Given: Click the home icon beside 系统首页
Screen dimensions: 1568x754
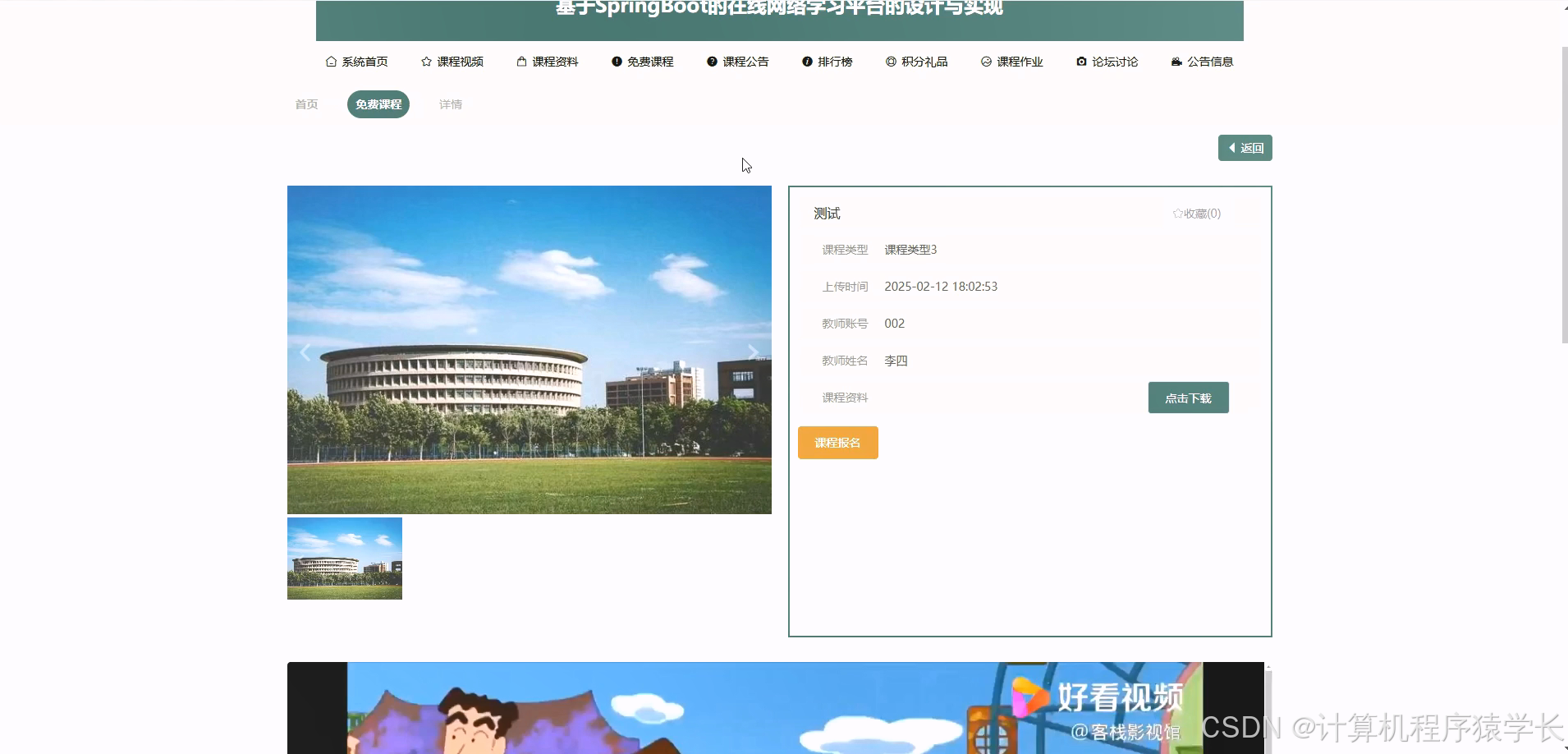Looking at the screenshot, I should coord(331,61).
